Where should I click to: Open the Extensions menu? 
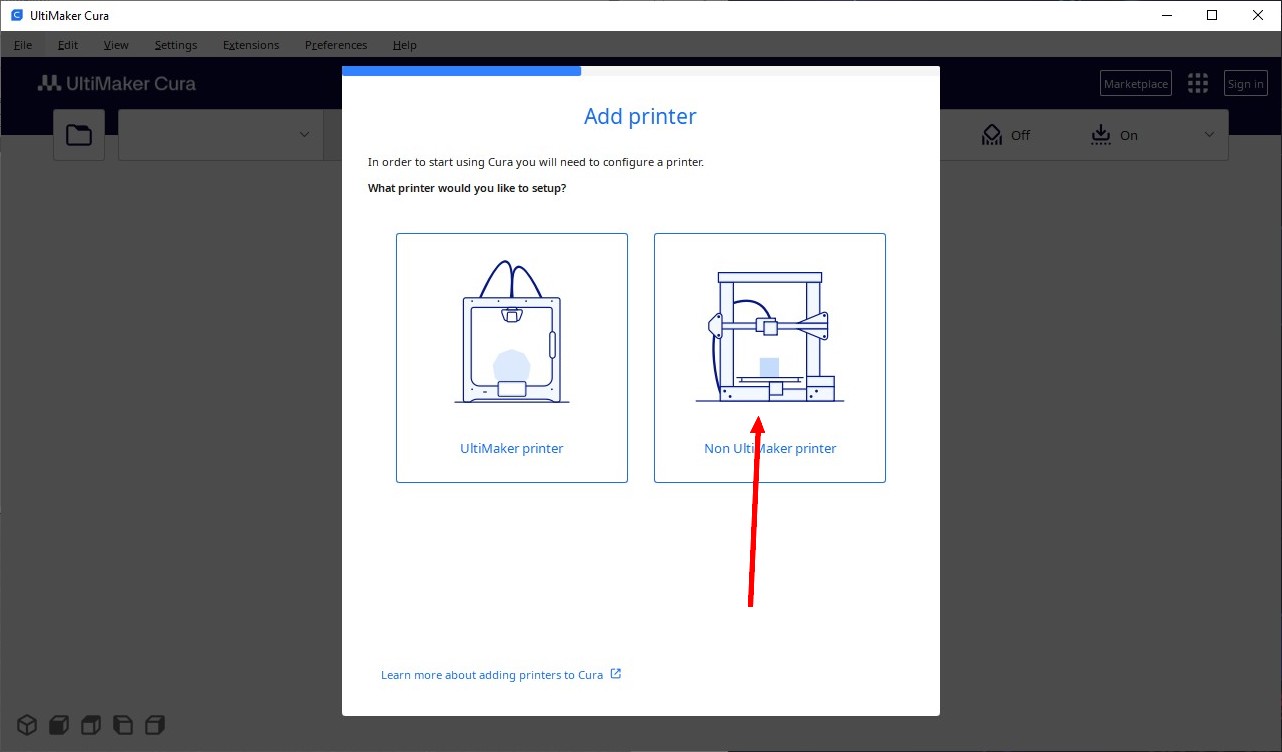coord(251,45)
